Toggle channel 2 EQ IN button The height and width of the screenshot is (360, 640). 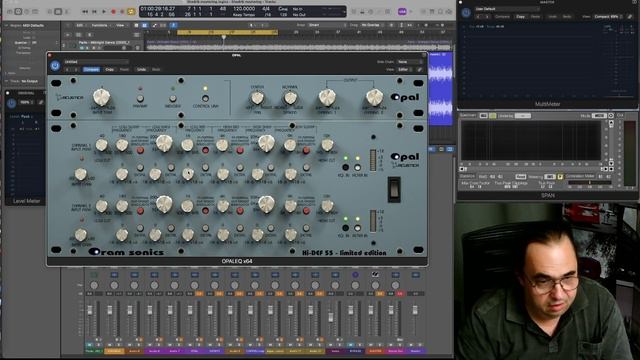(x=345, y=228)
